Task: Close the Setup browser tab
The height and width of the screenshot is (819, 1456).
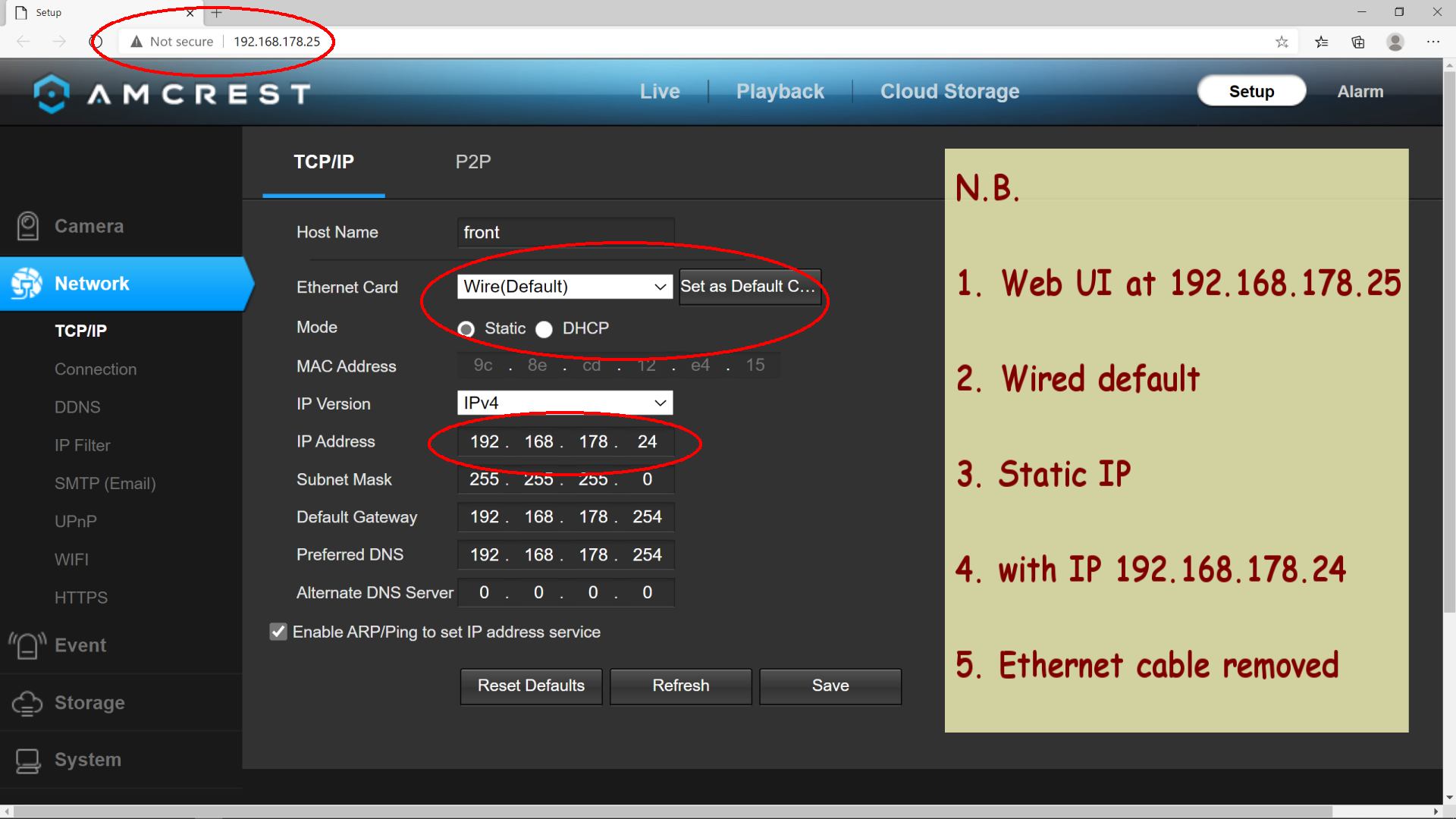Action: (x=190, y=13)
